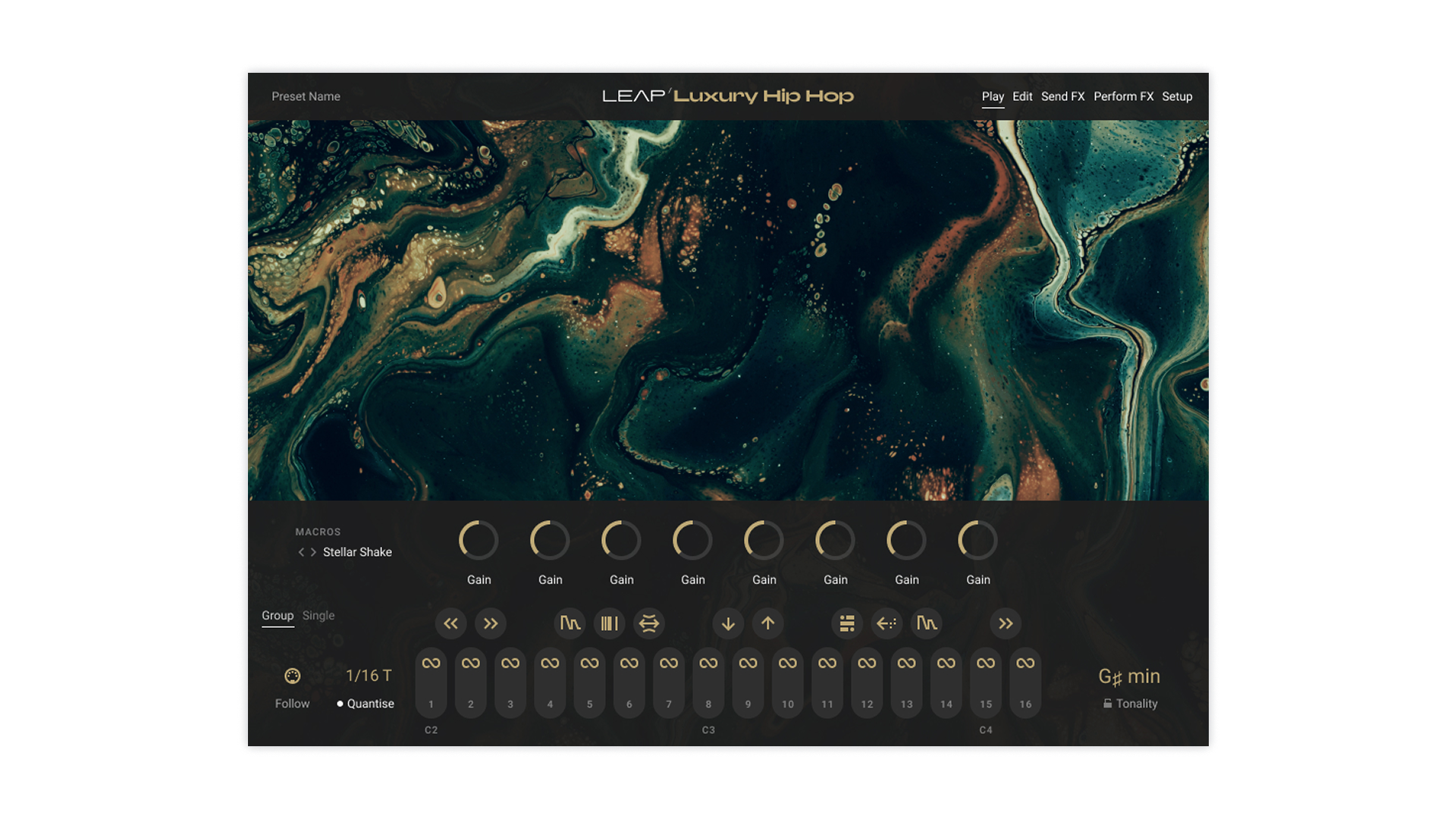This screenshot has height=819, width=1456.
Task: Click the dotted left-arrow reverse key icon
Action: coord(886,623)
